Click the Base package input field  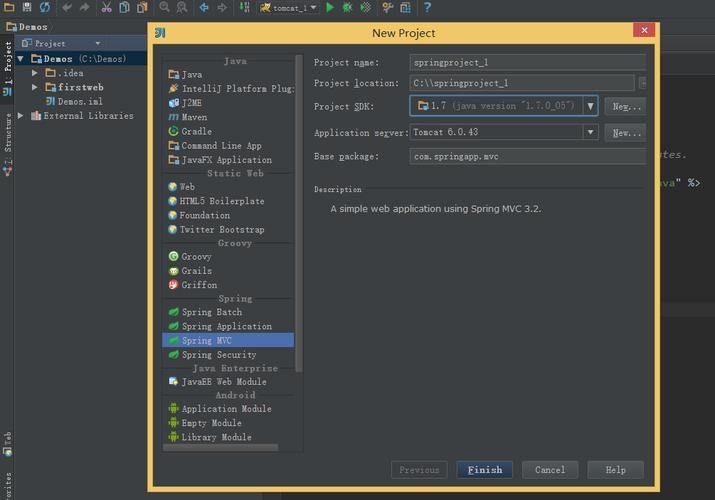pyautogui.click(x=528, y=156)
